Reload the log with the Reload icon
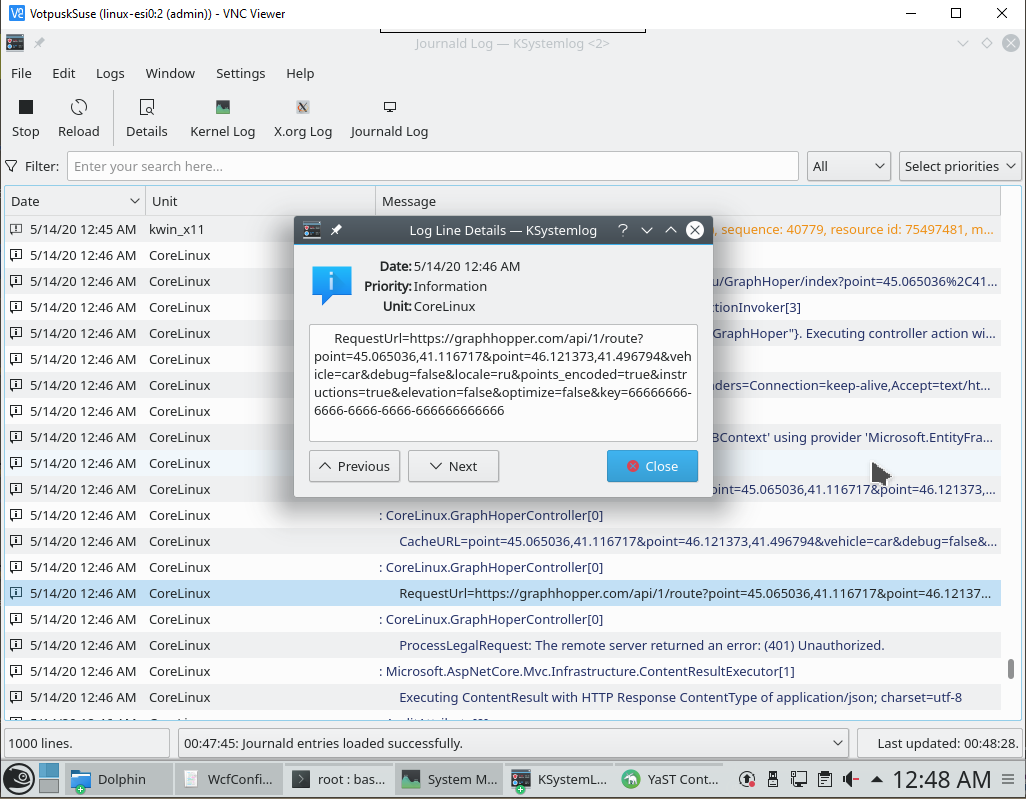 tap(79, 118)
